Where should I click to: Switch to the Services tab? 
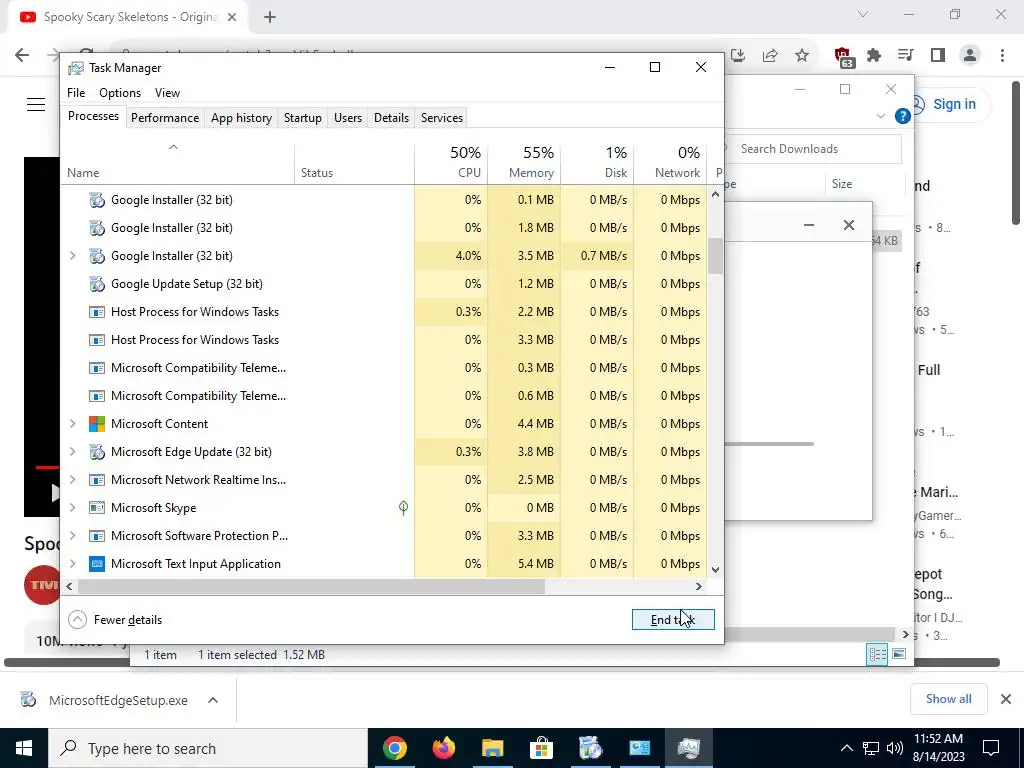pyautogui.click(x=441, y=118)
